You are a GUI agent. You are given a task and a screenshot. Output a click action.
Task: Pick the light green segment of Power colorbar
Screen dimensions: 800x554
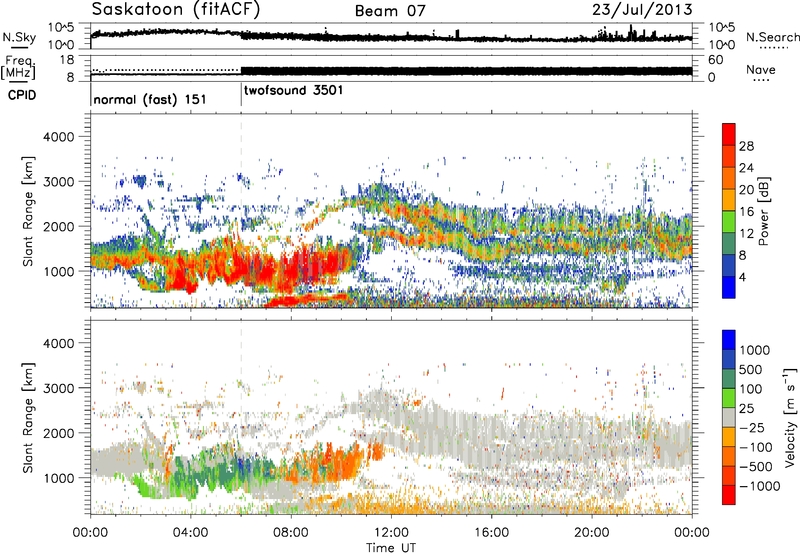pyautogui.click(x=729, y=221)
